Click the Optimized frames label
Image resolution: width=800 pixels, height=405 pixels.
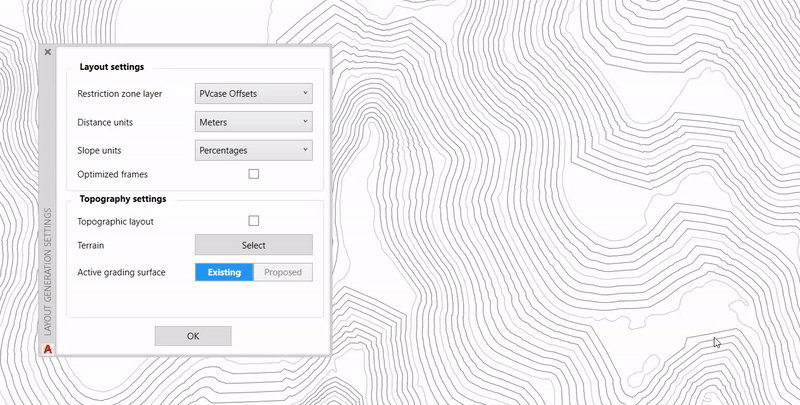113,174
